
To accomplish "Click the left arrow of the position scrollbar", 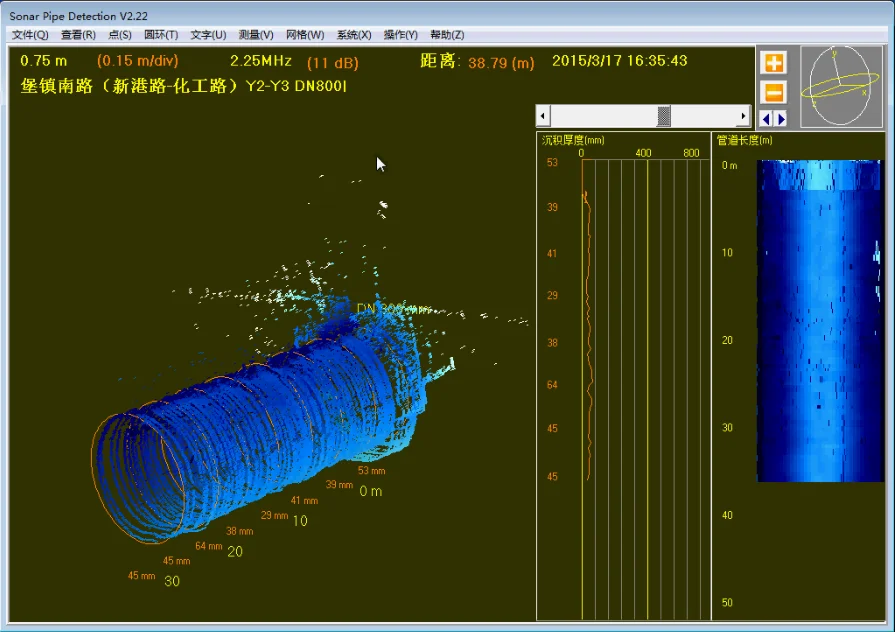I will [542, 115].
